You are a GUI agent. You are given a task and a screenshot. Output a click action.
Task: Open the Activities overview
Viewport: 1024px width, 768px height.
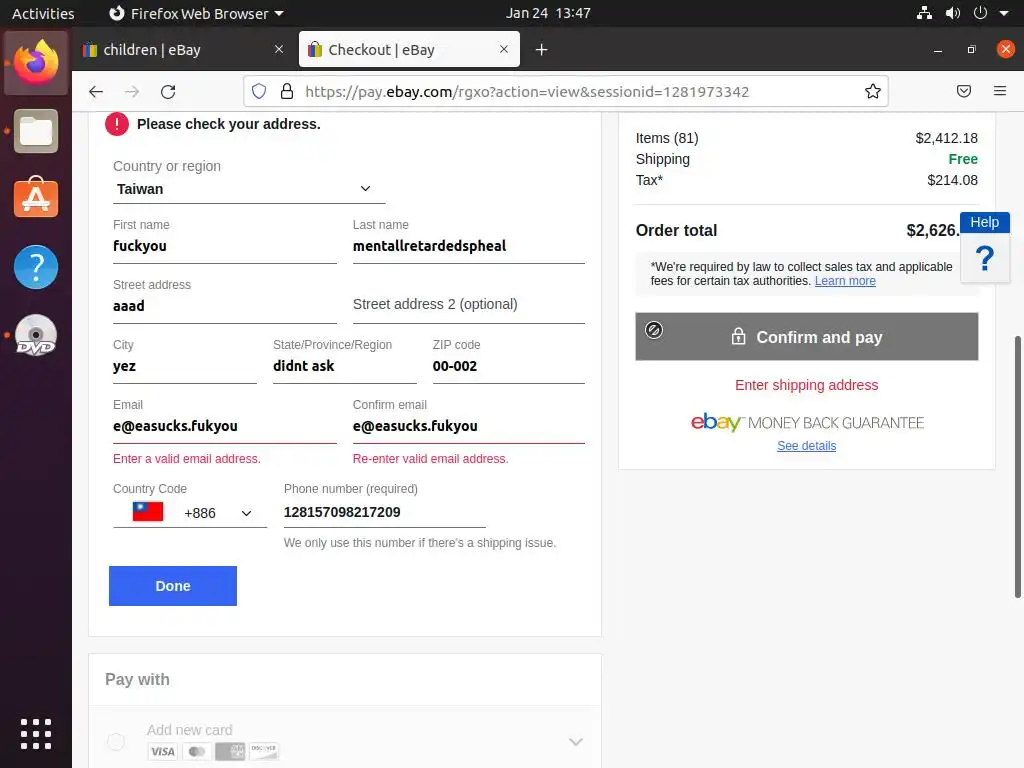pos(43,13)
